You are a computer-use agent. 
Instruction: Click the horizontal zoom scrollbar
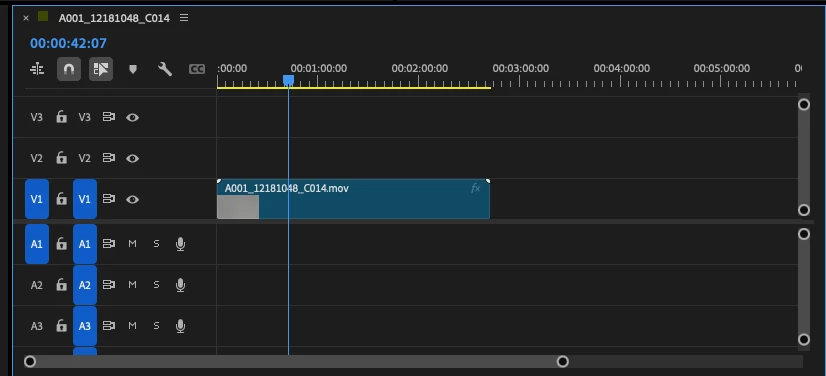[x=296, y=361]
